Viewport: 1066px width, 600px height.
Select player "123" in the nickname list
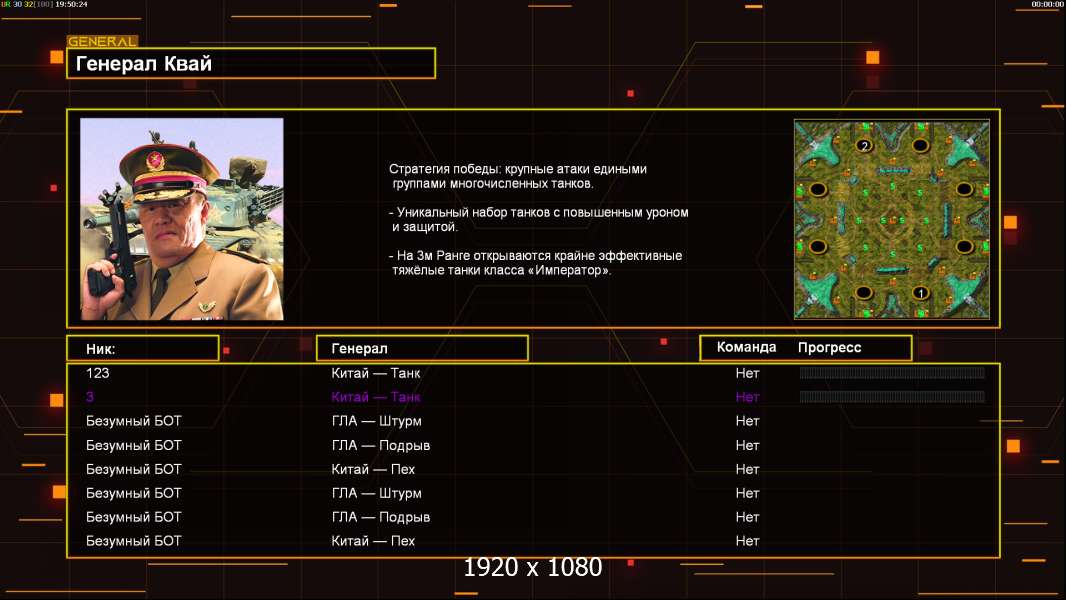point(98,373)
